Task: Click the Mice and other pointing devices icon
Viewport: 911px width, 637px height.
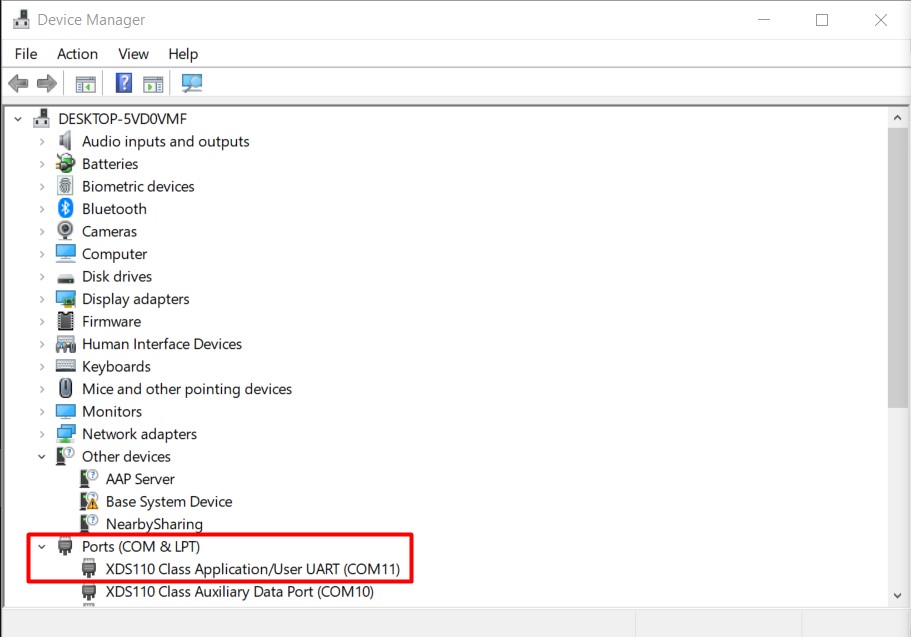Action: [x=66, y=388]
